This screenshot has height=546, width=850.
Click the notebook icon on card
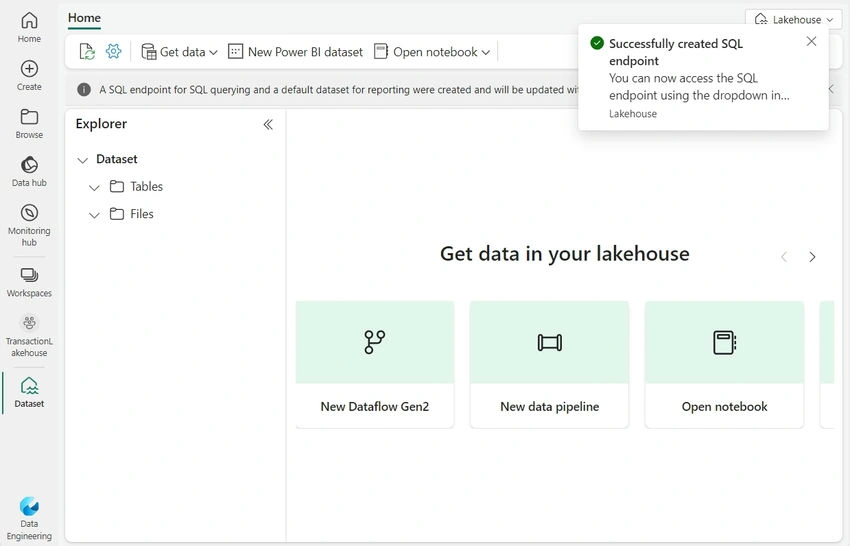pyautogui.click(x=724, y=343)
